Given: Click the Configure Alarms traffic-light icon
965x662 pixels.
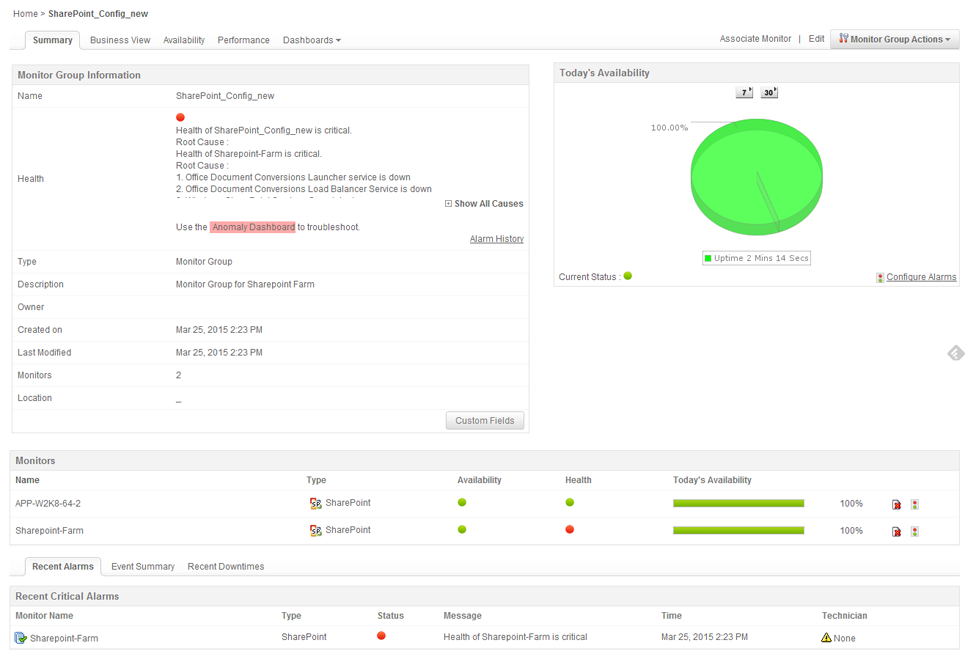Looking at the screenshot, I should coord(880,277).
